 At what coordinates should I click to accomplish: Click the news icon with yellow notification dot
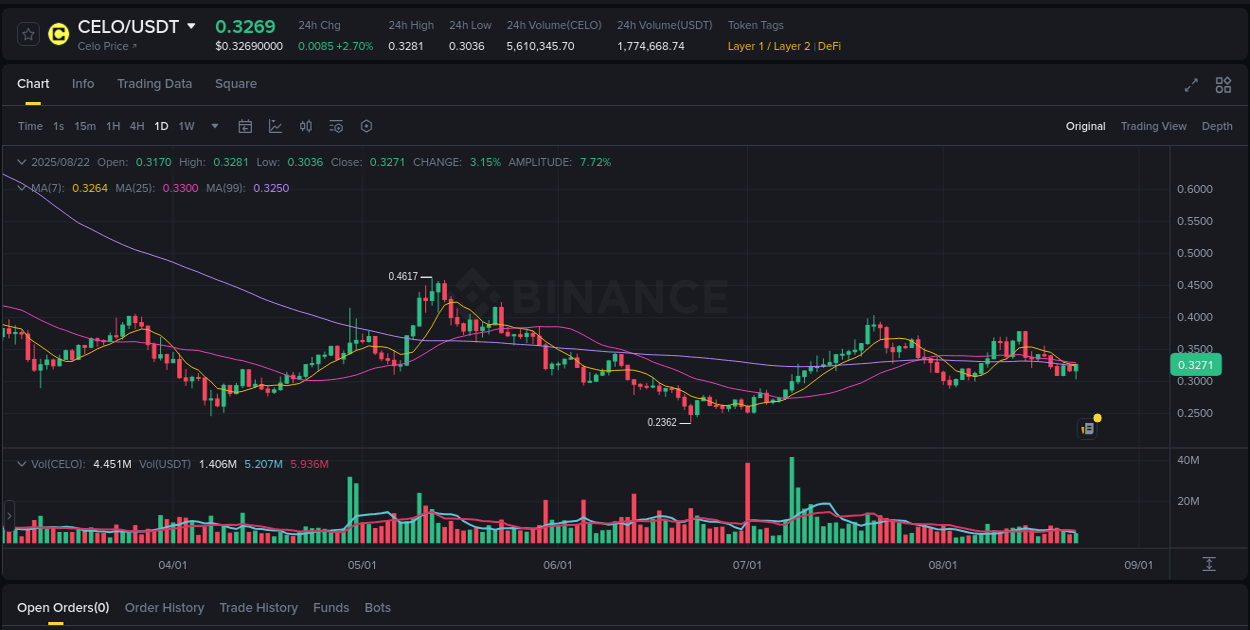pyautogui.click(x=1088, y=428)
